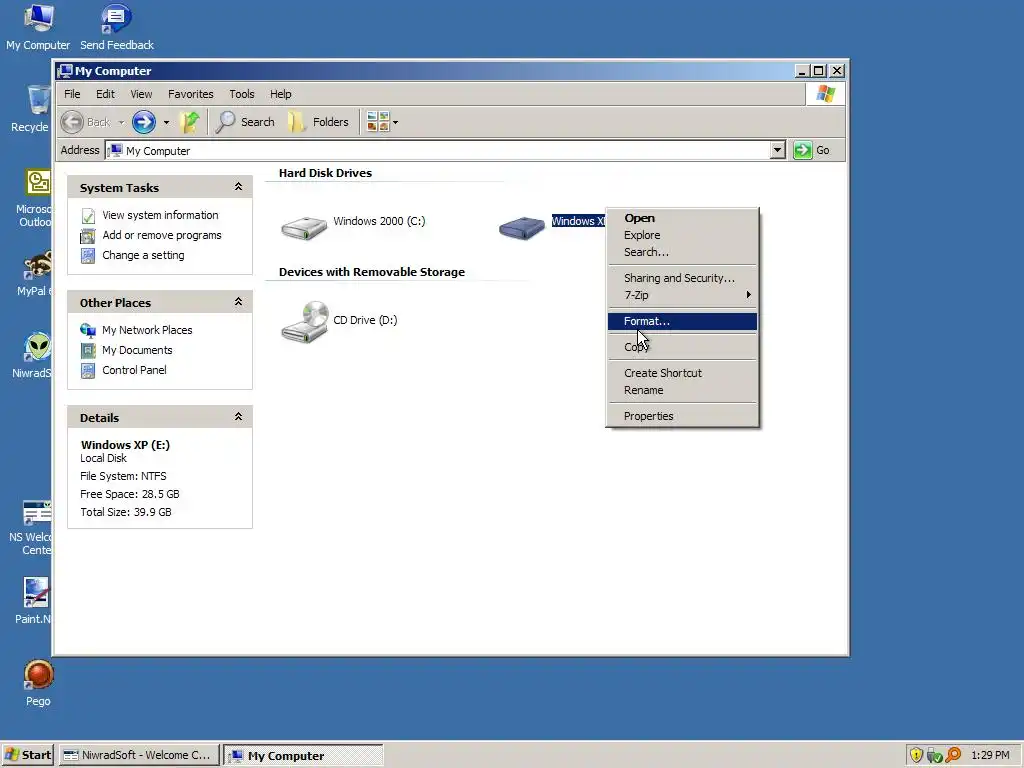The image size is (1024, 768).
Task: Choose Sharing and Security... menu entry
Action: 682,278
